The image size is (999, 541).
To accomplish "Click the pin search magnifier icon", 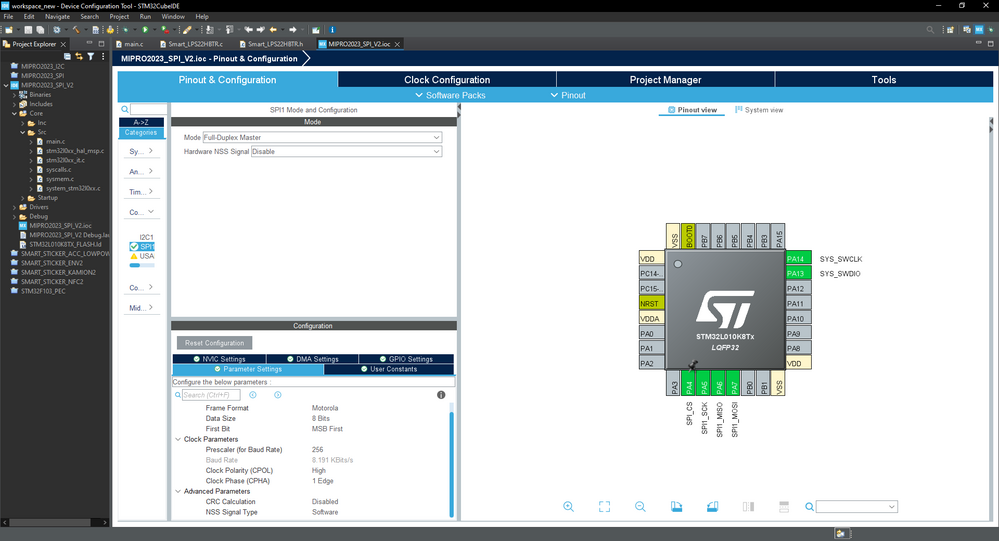I will 809,507.
